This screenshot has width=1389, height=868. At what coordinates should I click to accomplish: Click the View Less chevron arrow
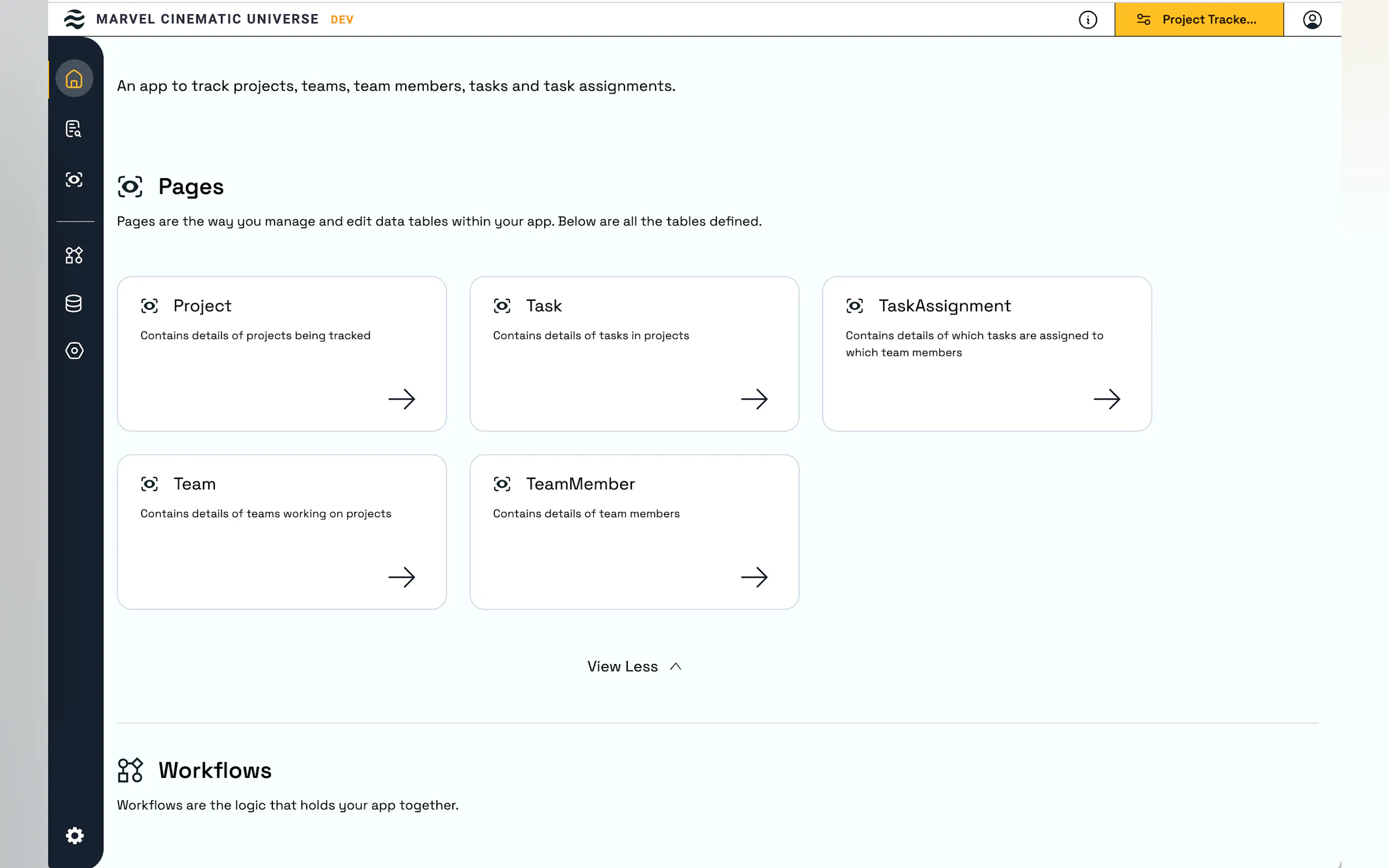[676, 666]
